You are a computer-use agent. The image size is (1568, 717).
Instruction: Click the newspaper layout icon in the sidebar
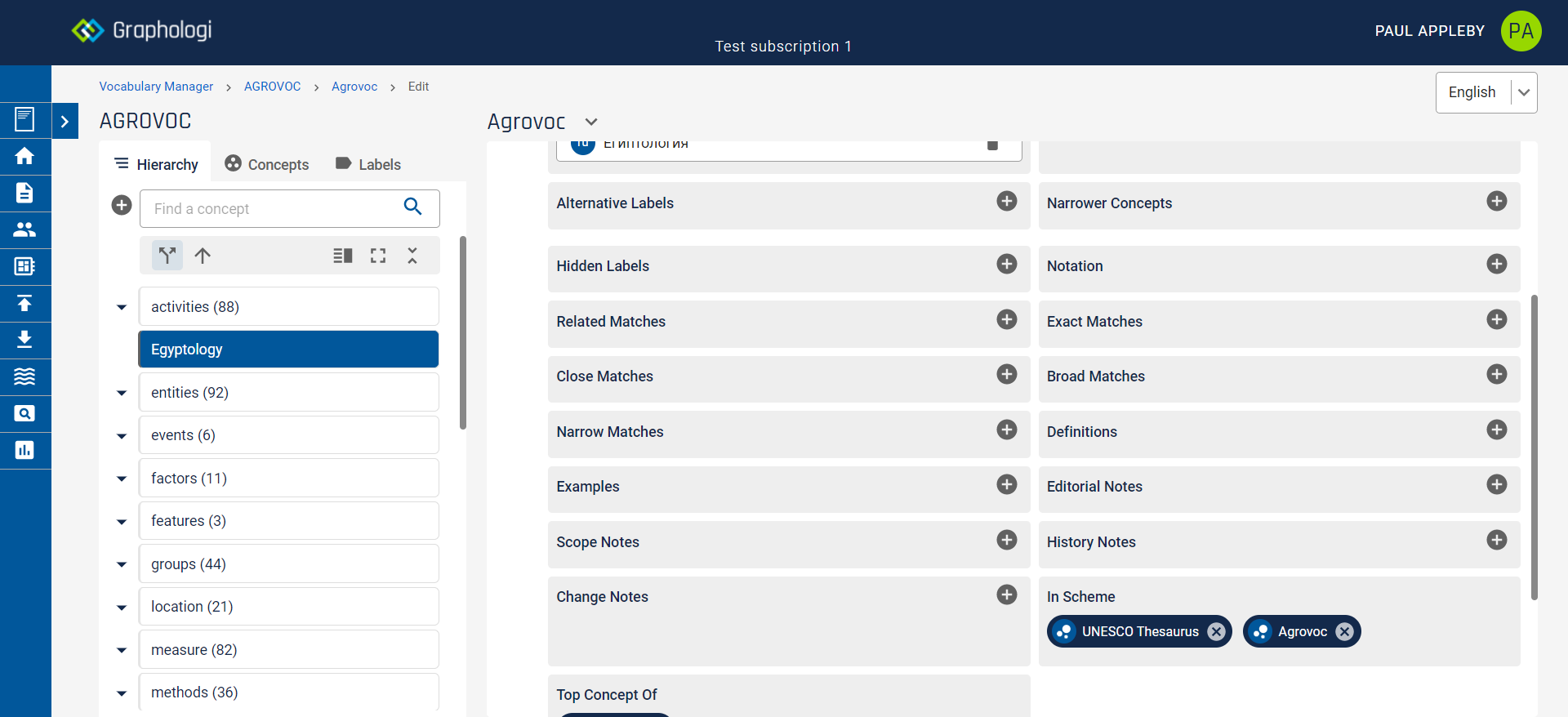(x=24, y=266)
